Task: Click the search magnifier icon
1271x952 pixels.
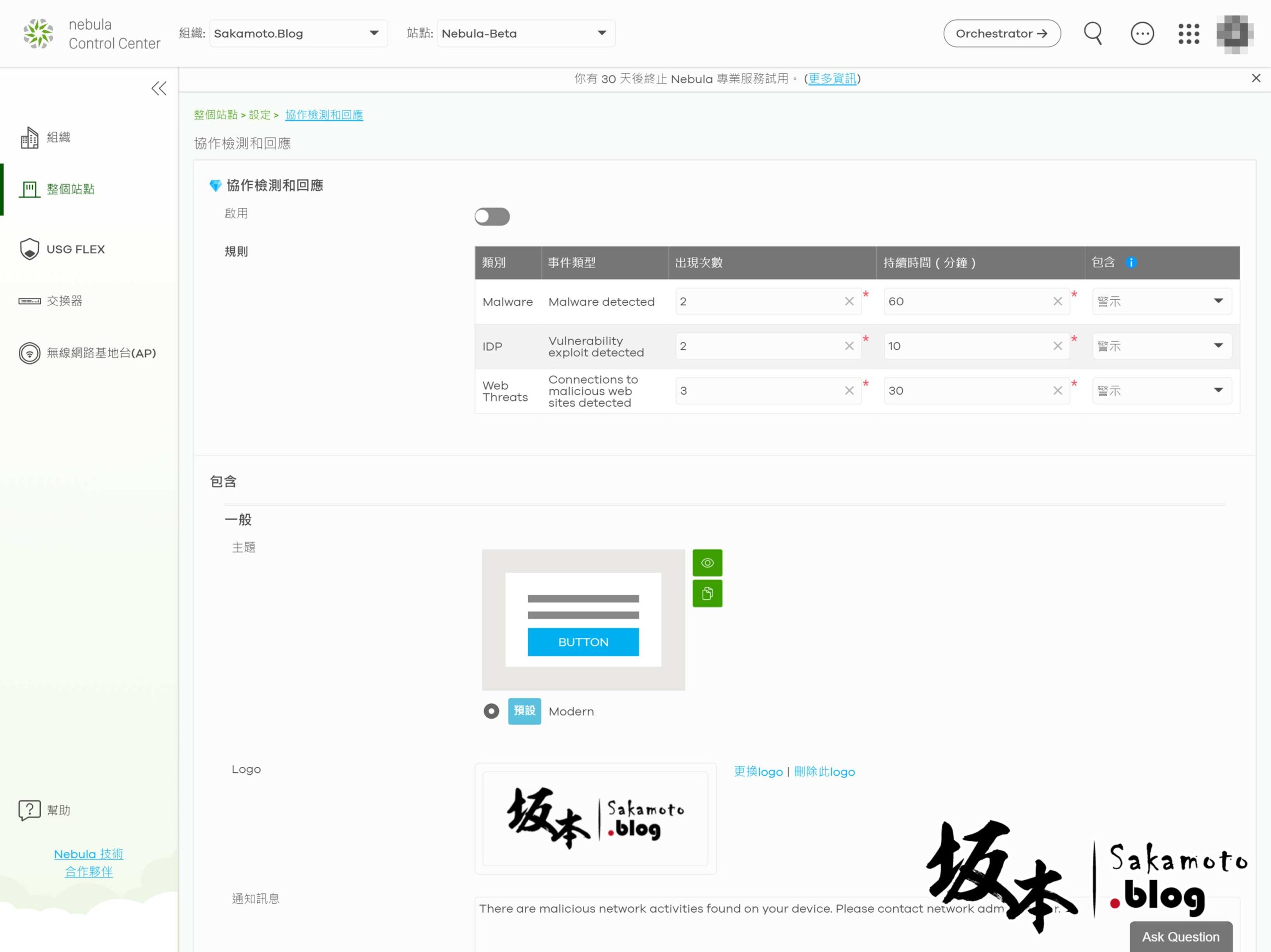Action: [x=1092, y=33]
